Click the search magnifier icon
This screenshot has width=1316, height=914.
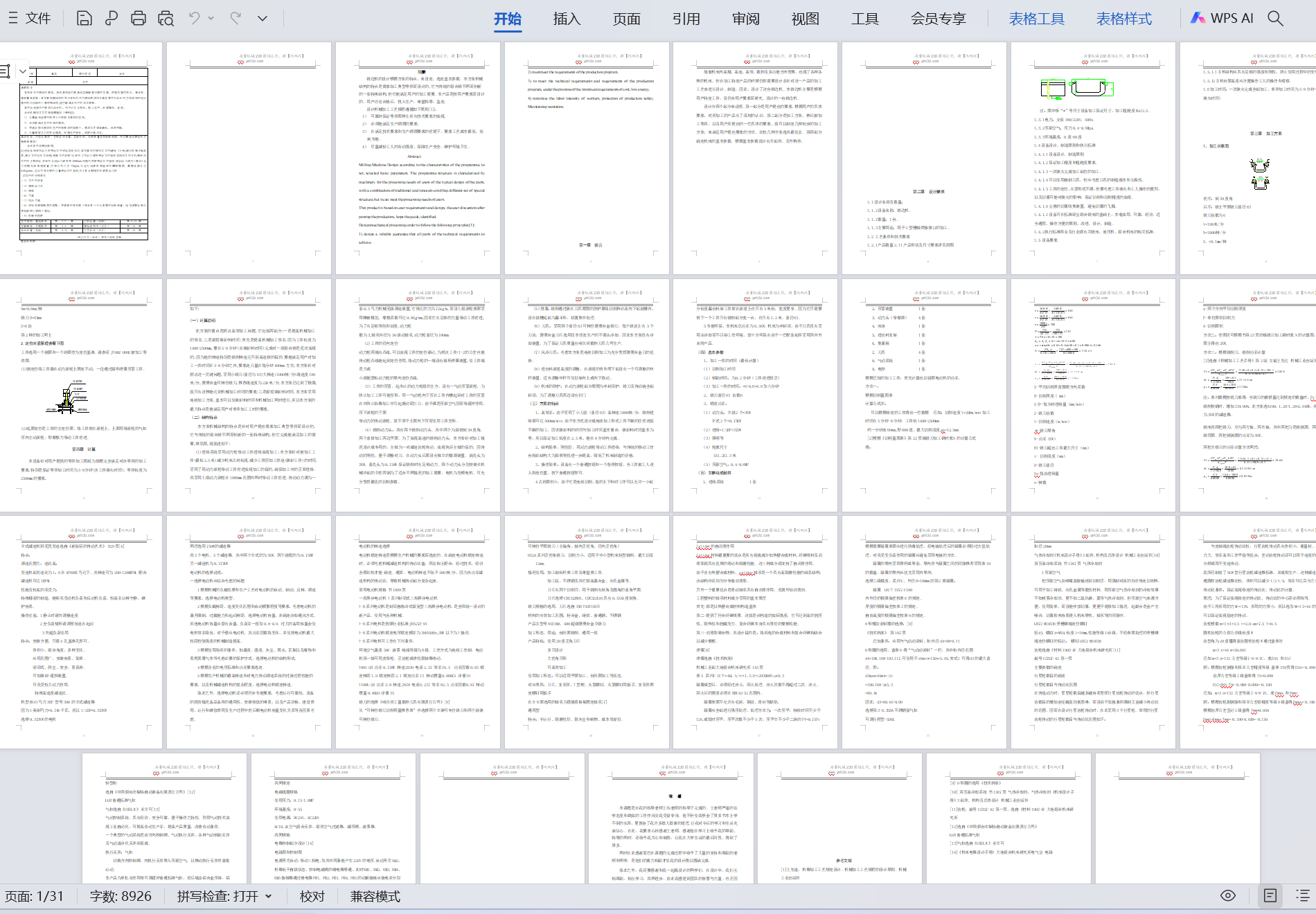1276,19
